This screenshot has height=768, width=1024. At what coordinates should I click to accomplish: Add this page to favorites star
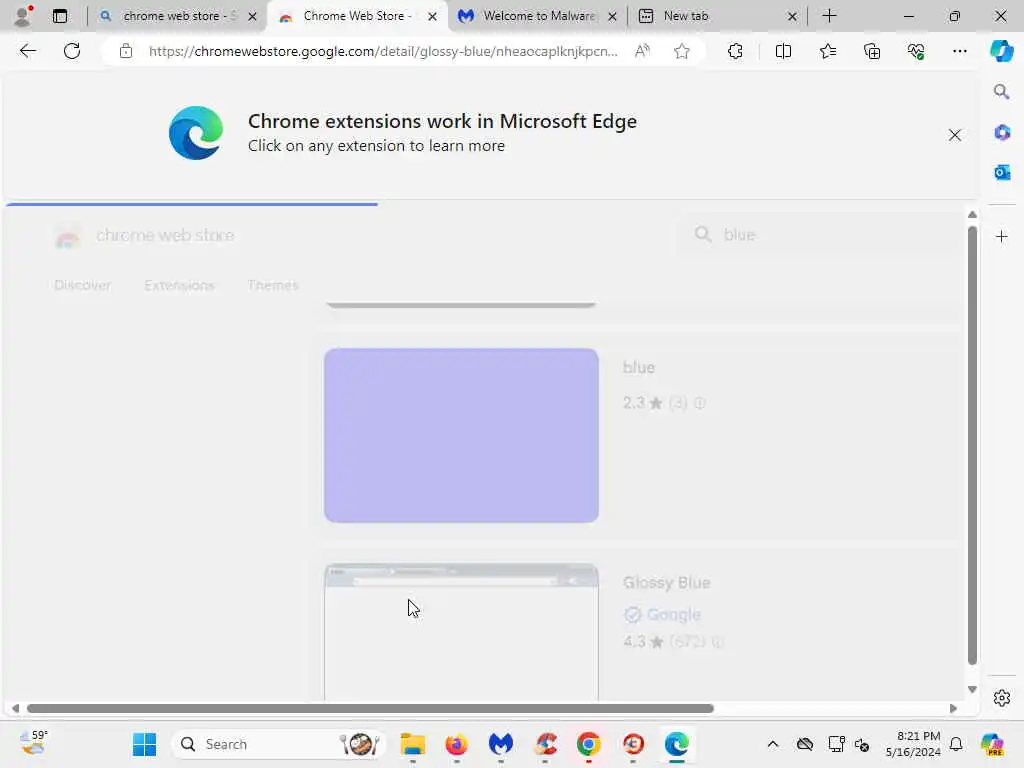click(682, 51)
